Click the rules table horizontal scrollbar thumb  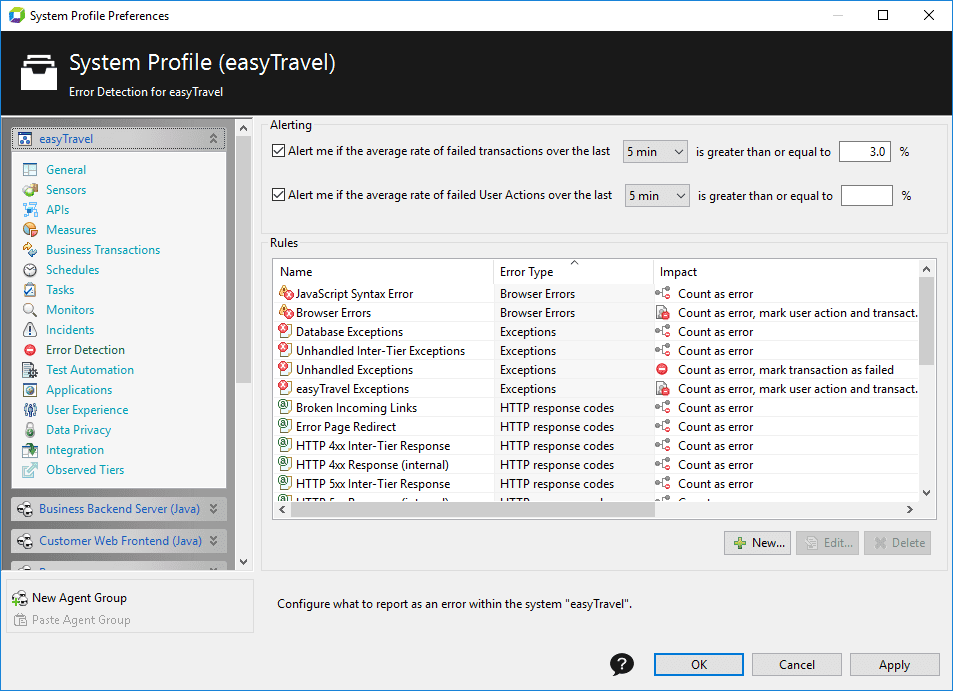[472, 509]
